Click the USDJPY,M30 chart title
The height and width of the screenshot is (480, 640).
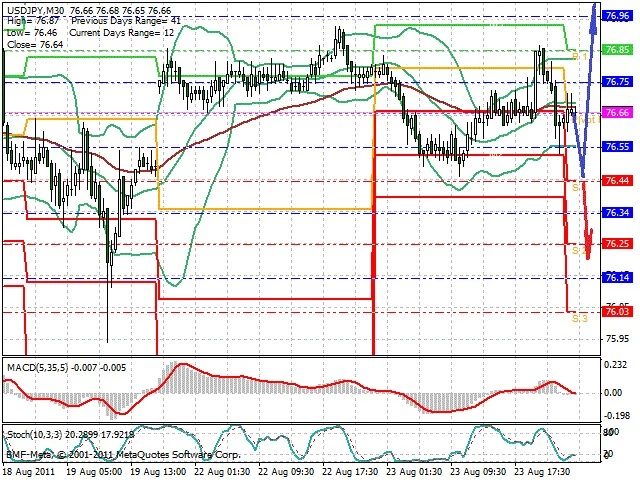(x=36, y=8)
